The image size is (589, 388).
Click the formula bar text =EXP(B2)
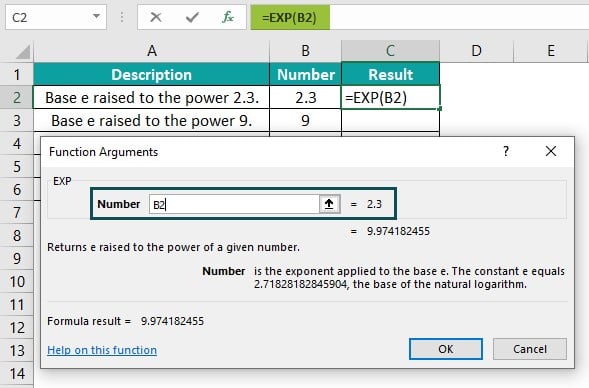point(289,17)
